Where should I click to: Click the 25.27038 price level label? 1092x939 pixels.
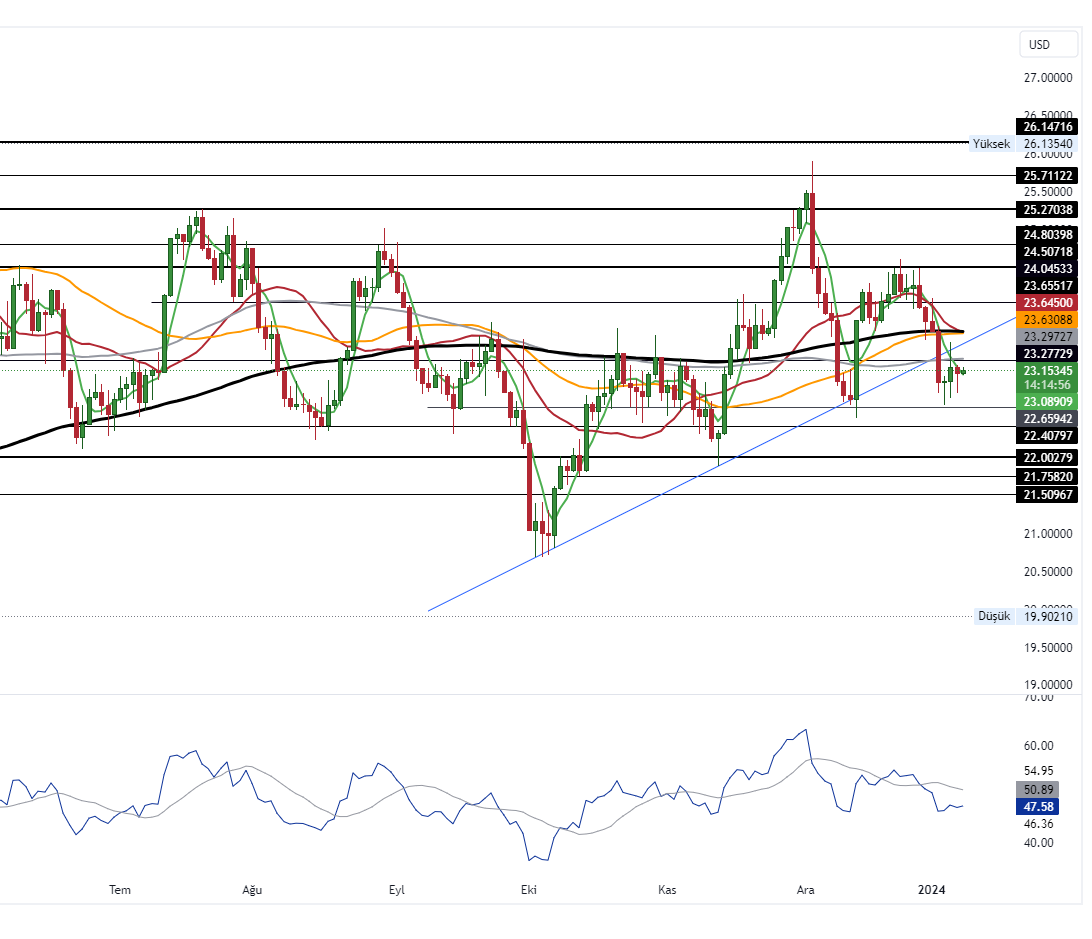point(1047,210)
